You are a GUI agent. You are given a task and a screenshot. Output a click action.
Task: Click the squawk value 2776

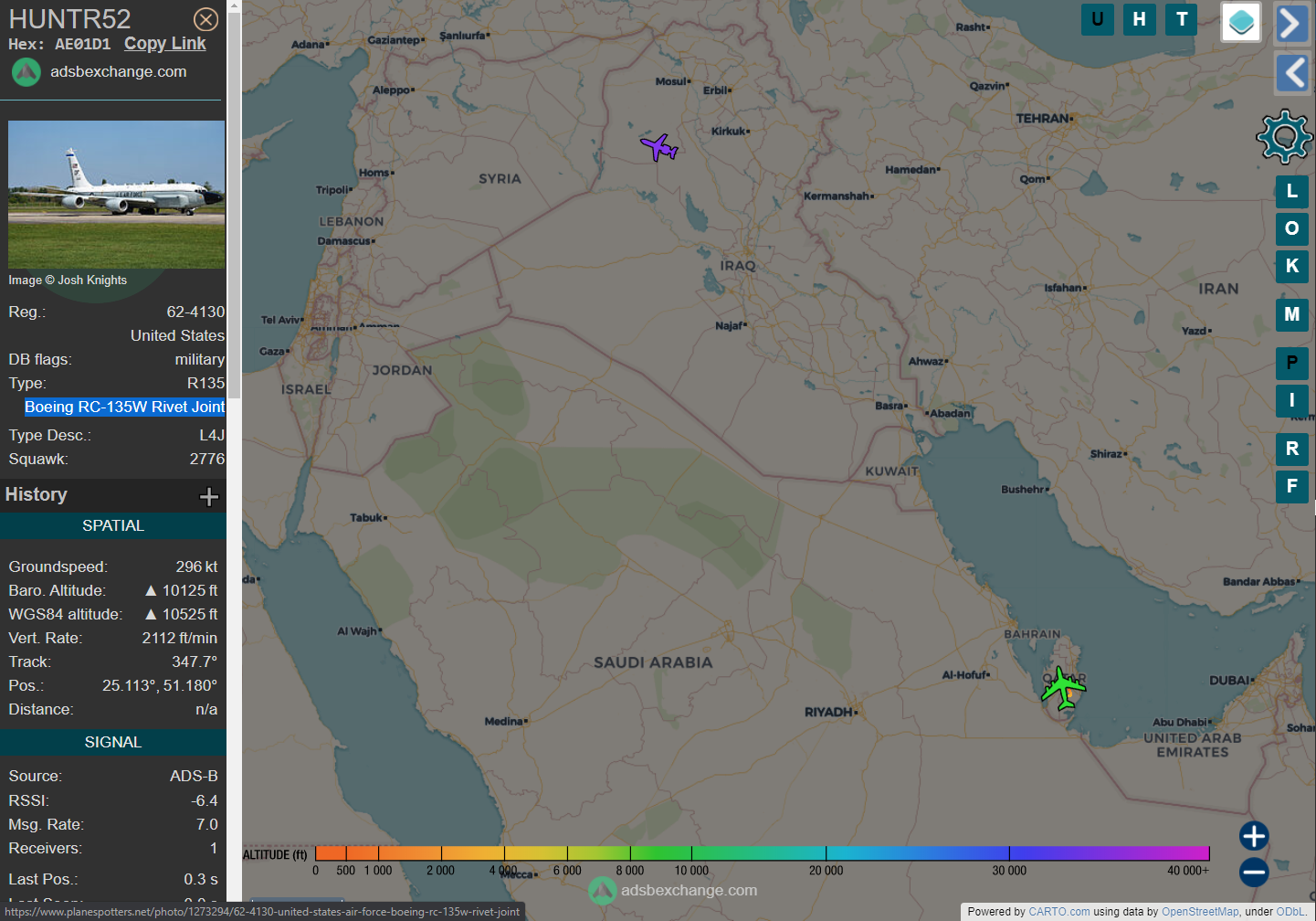coord(207,459)
